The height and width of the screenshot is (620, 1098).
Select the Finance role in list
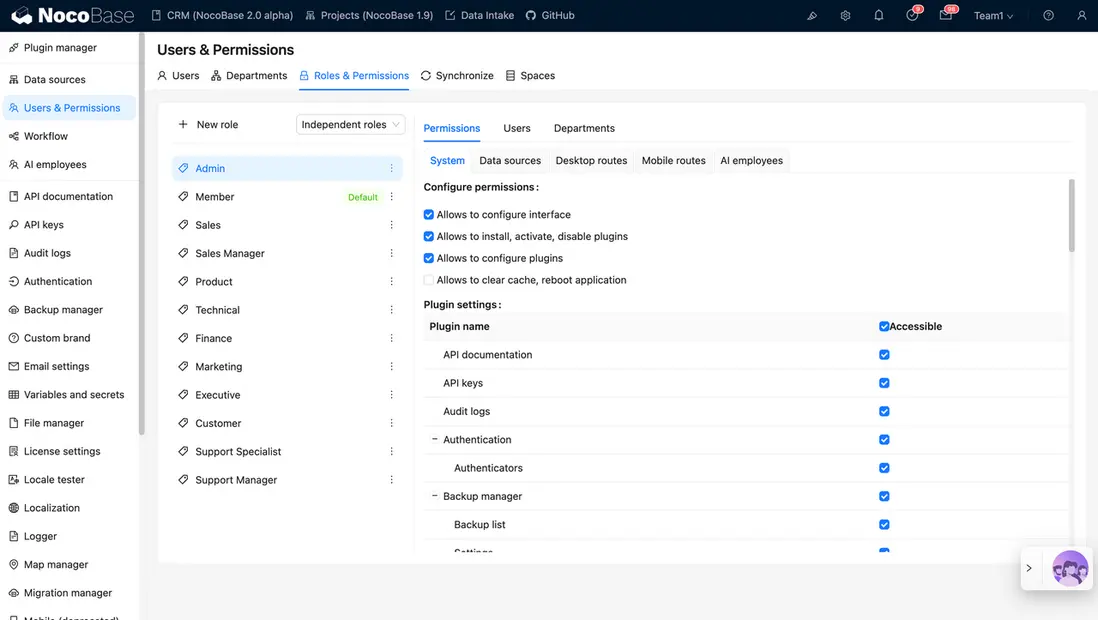click(x=214, y=339)
